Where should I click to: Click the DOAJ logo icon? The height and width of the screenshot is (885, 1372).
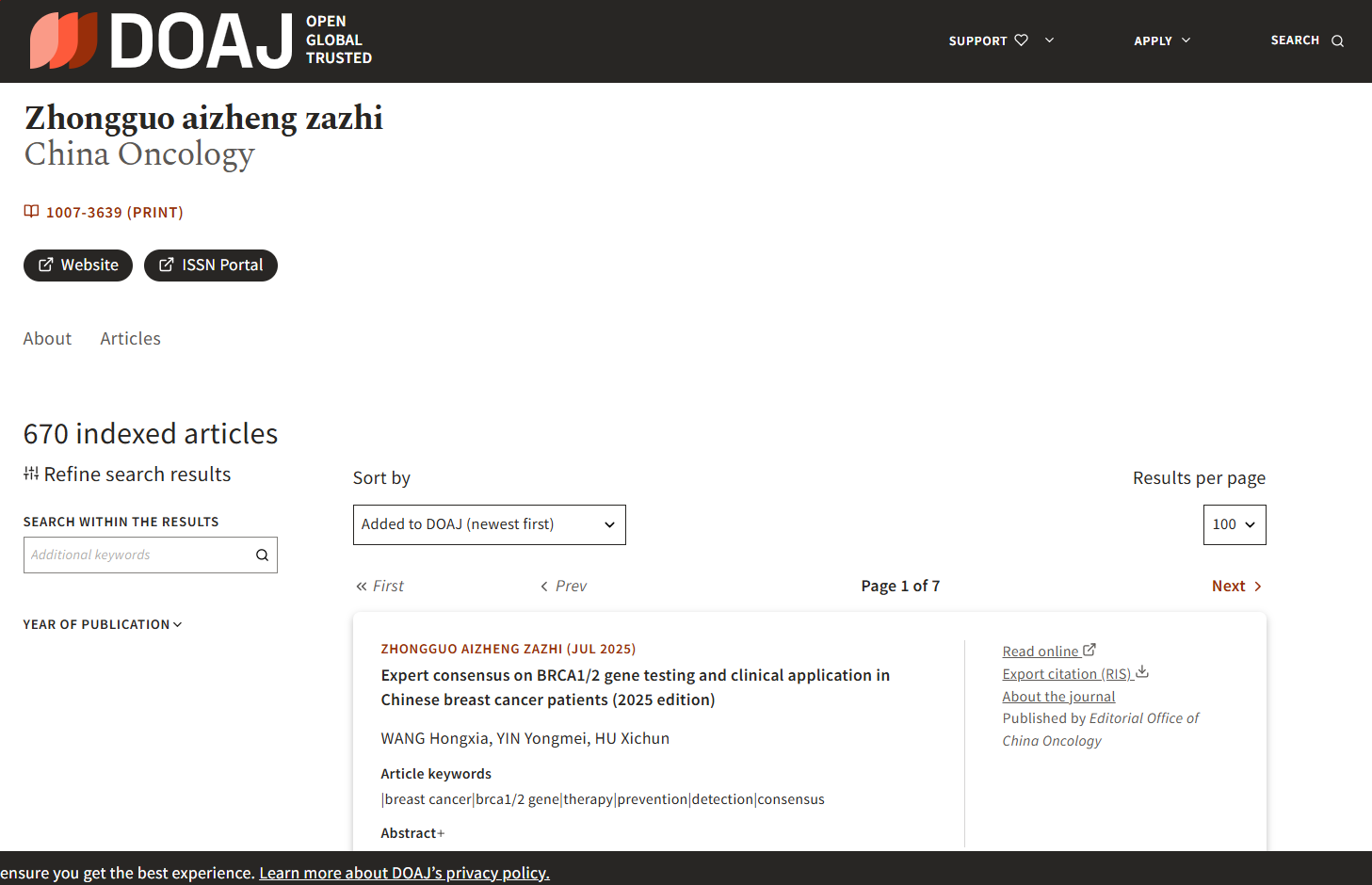click(x=63, y=40)
